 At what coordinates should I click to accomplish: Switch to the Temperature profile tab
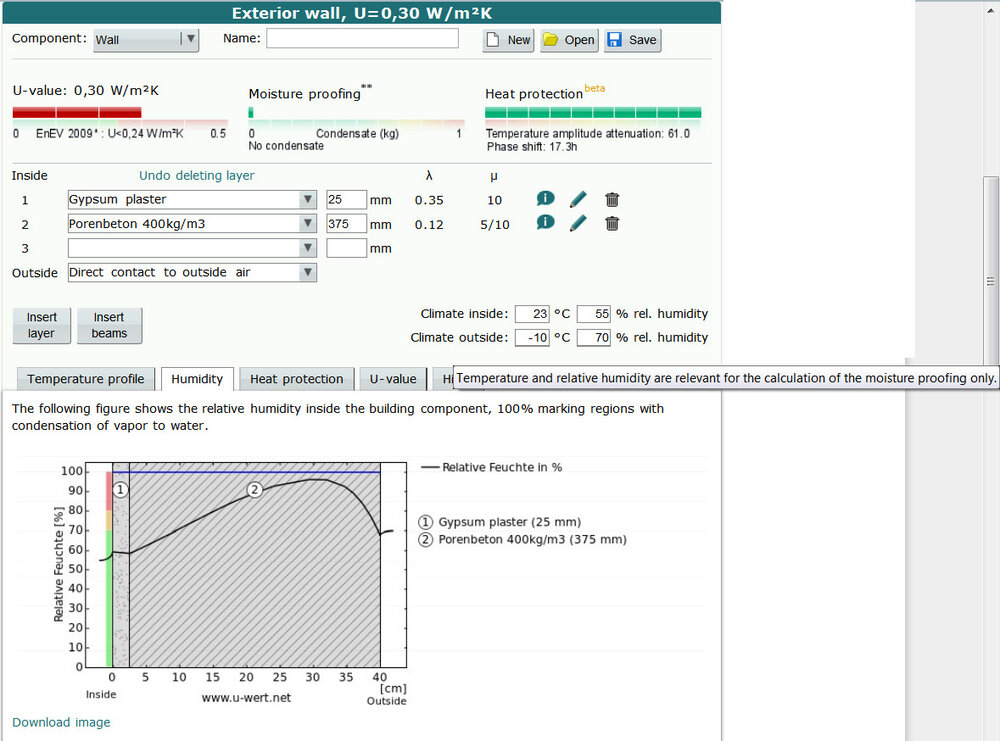coord(86,379)
